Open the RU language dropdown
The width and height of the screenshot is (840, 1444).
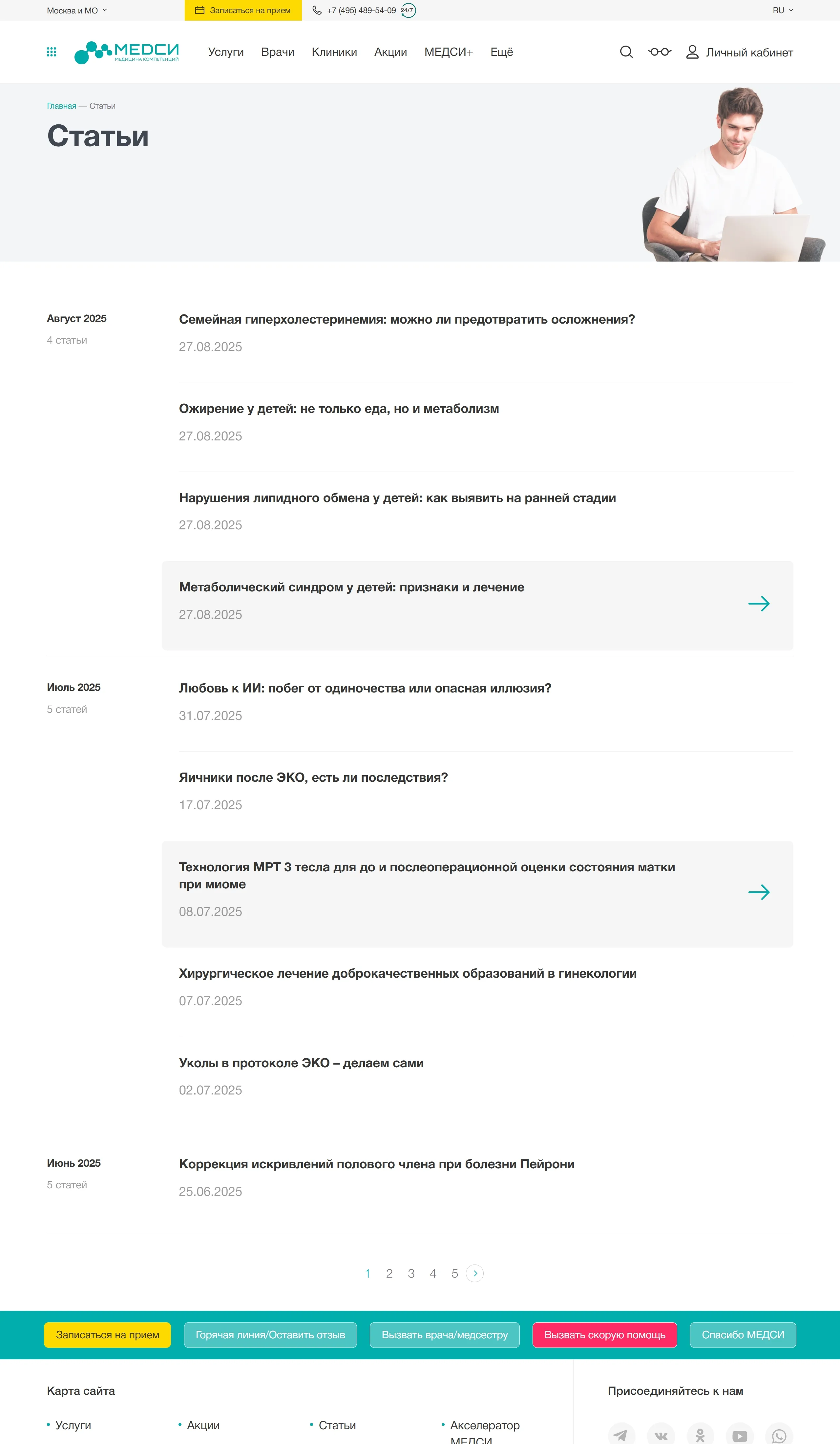pyautogui.click(x=782, y=10)
